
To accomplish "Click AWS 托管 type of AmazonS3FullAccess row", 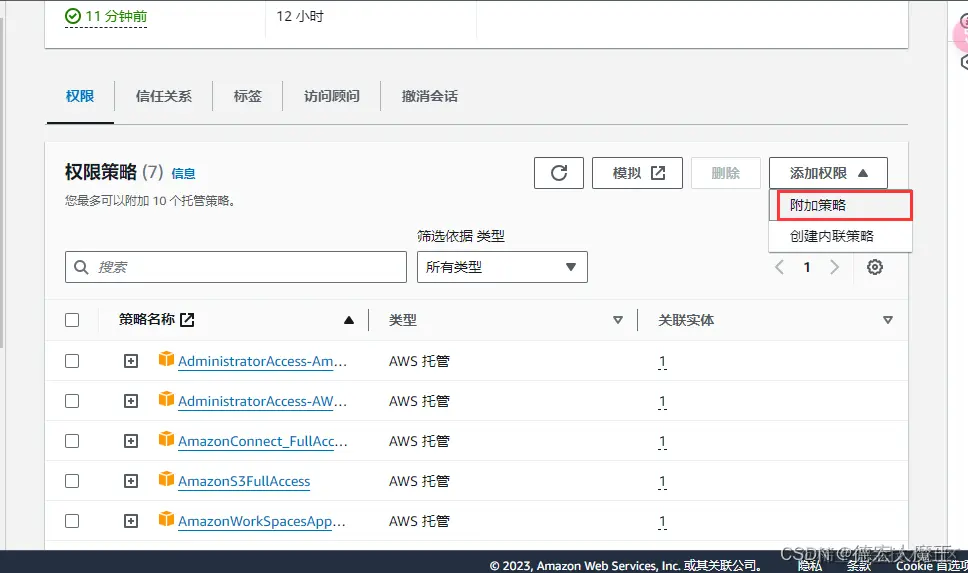I will pyautogui.click(x=419, y=482).
